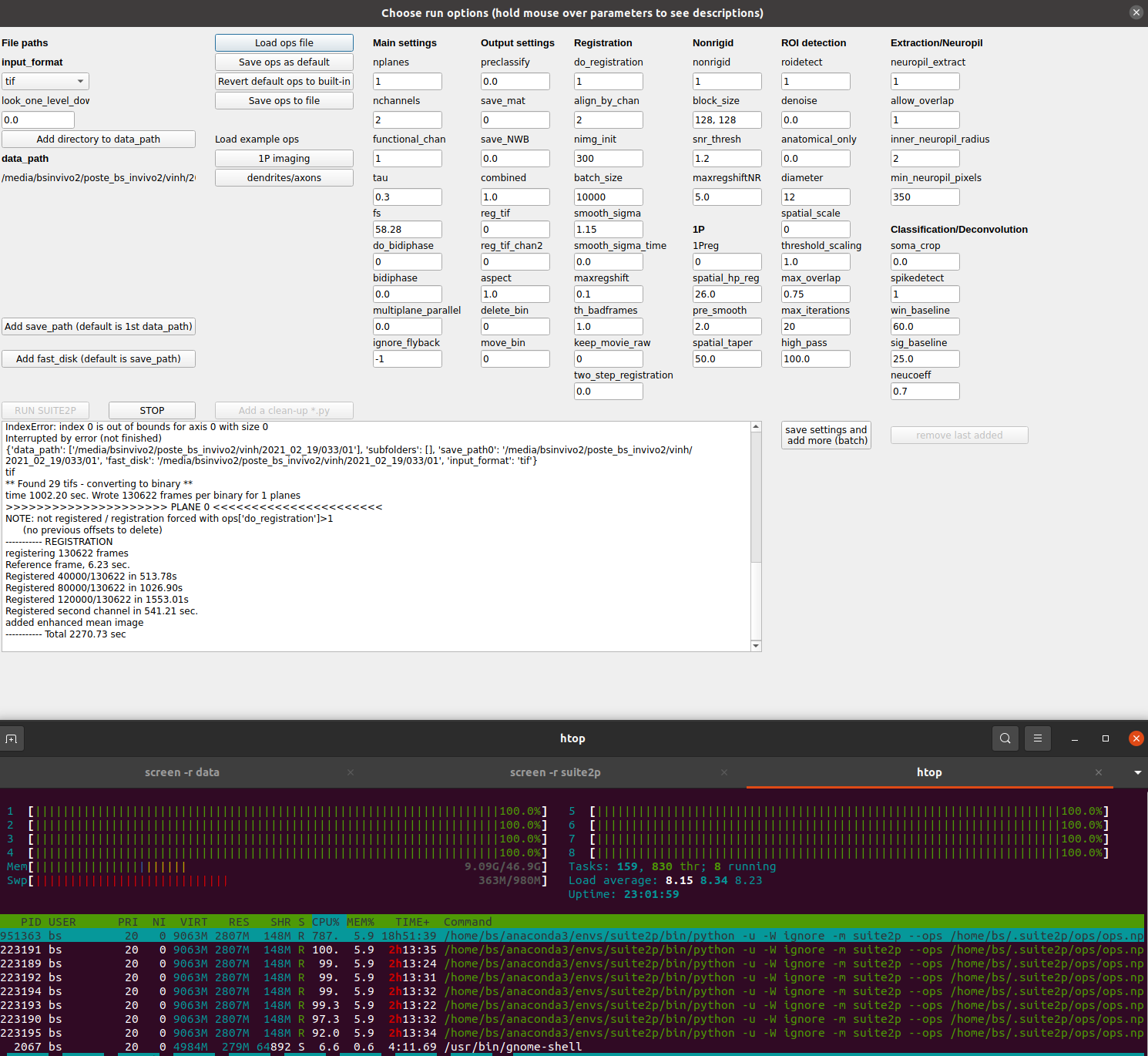Click the Load ops file button
Screen dimensions: 1148x1056
284,42
